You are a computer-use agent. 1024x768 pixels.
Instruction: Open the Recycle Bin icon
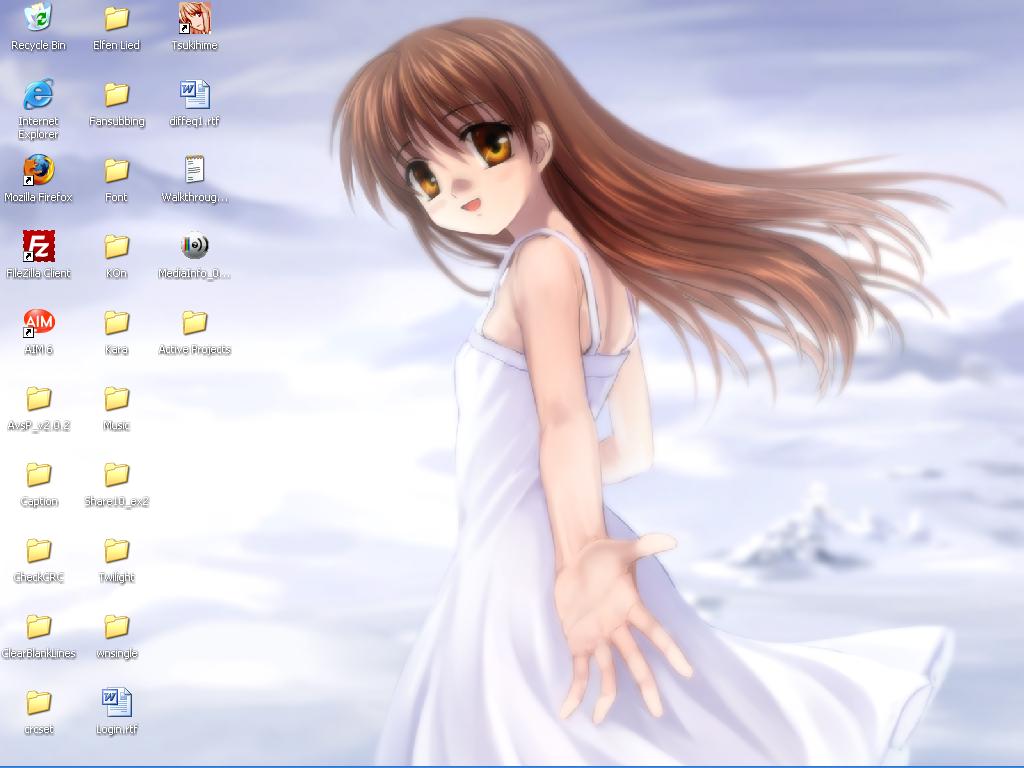click(x=38, y=18)
